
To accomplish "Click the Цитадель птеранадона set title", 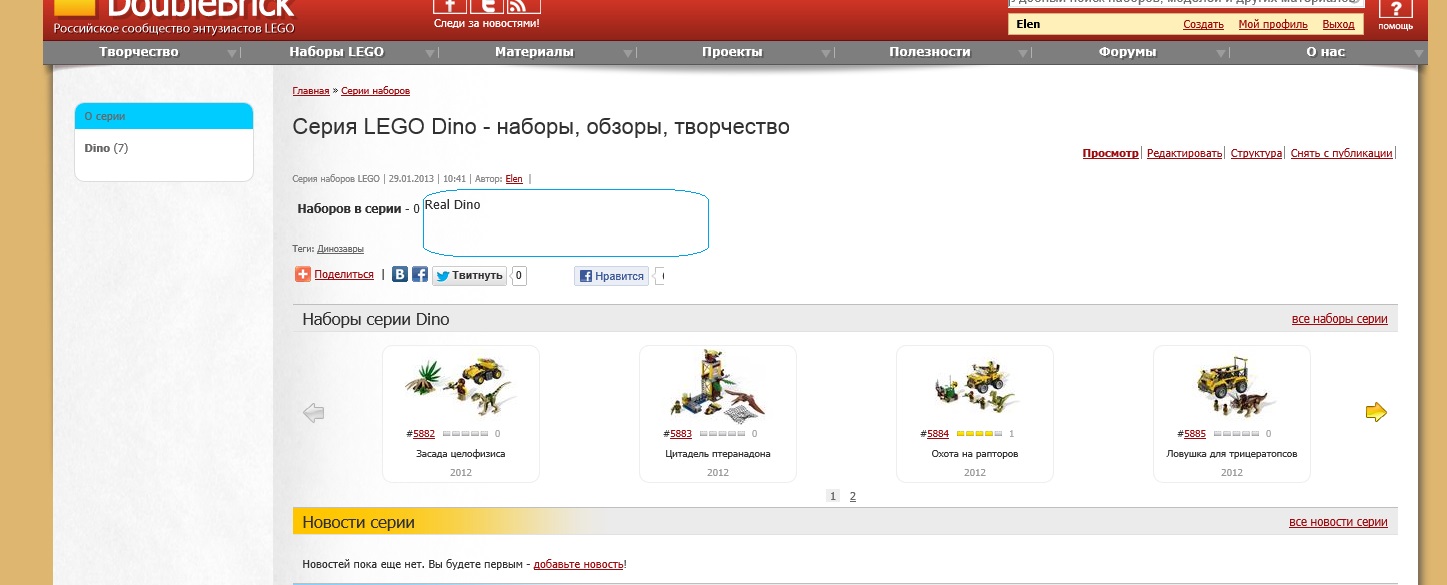I will pyautogui.click(x=718, y=454).
